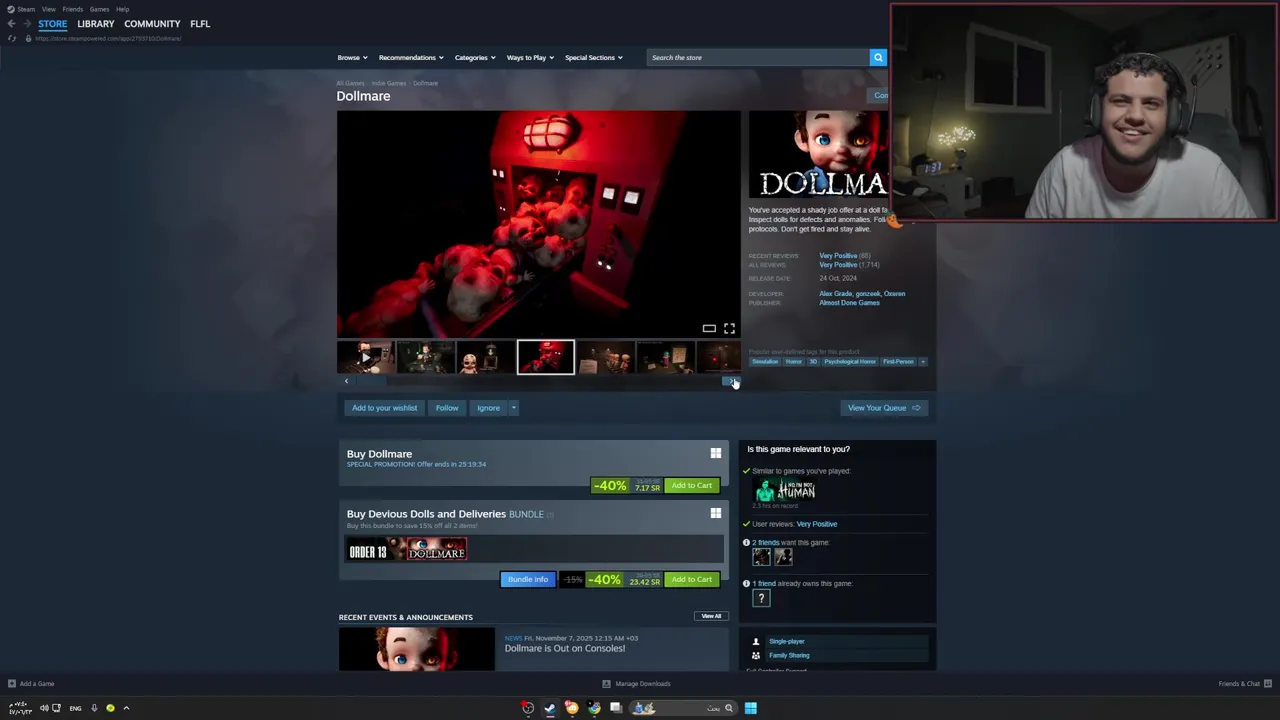This screenshot has height=720, width=1280.
Task: Open the Friends menu
Action: click(73, 9)
